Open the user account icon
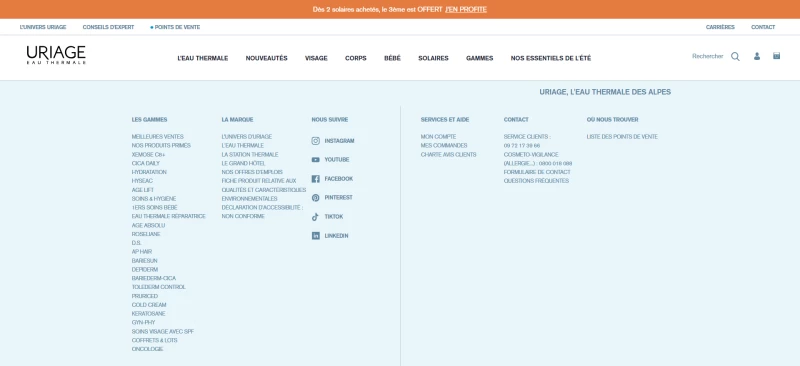This screenshot has width=800, height=366. 757,56
